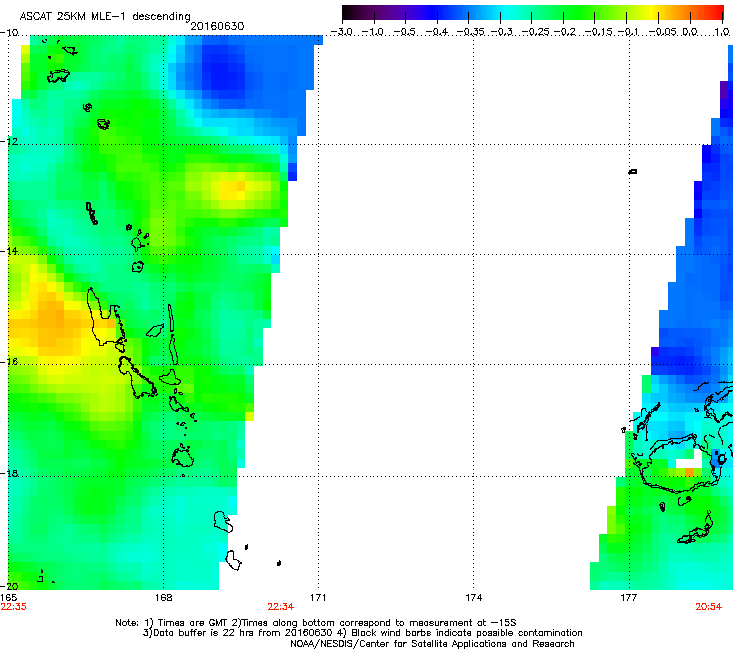This screenshot has height=650, width=740.
Task: Click the date label "20160630" under the title
Action: point(217,26)
